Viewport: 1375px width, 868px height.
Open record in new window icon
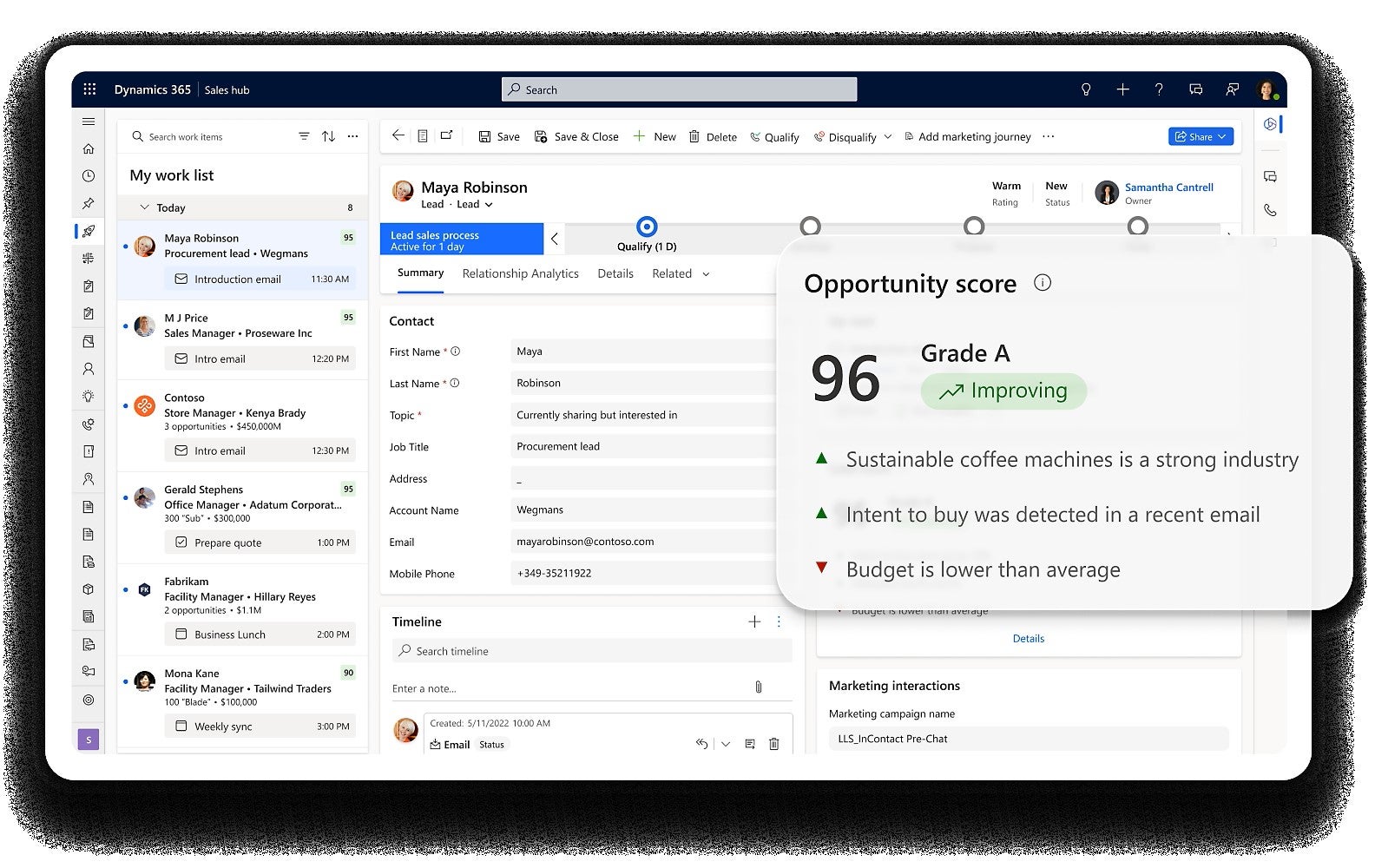(447, 135)
